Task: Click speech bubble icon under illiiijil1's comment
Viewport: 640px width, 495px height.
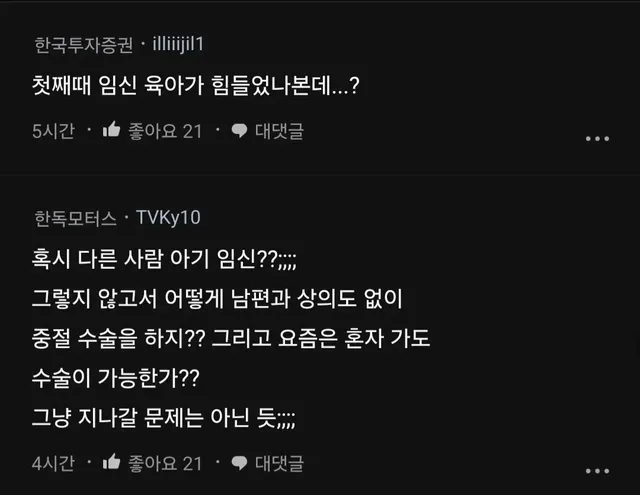Action: click(x=239, y=131)
